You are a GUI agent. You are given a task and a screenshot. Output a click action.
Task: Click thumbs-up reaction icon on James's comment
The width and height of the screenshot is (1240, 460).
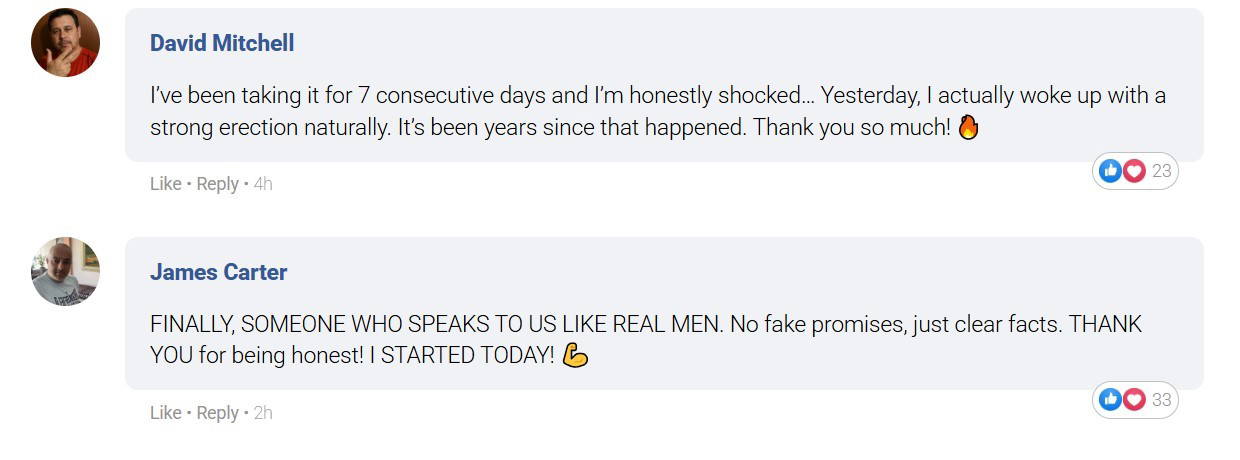(1110, 400)
